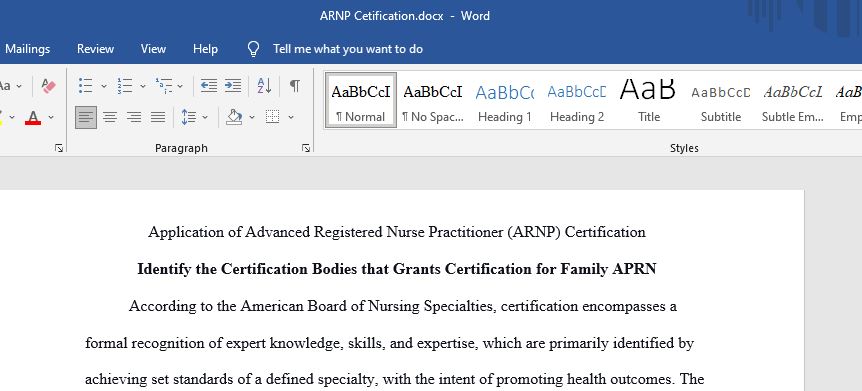
Task: Apply the red font color
Action: (x=33, y=117)
